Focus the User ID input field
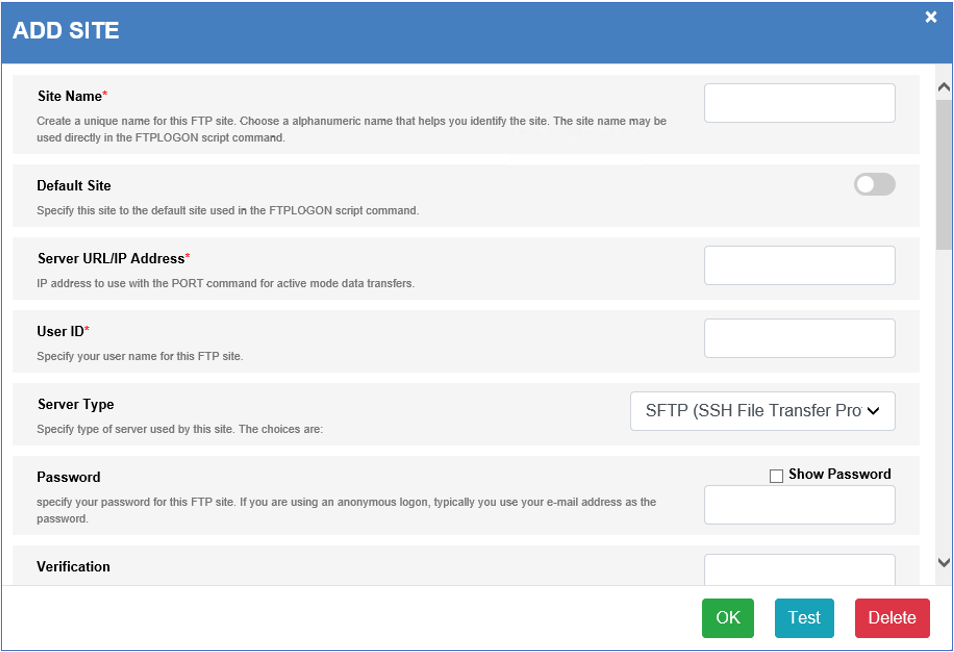The image size is (954, 652). tap(799, 338)
